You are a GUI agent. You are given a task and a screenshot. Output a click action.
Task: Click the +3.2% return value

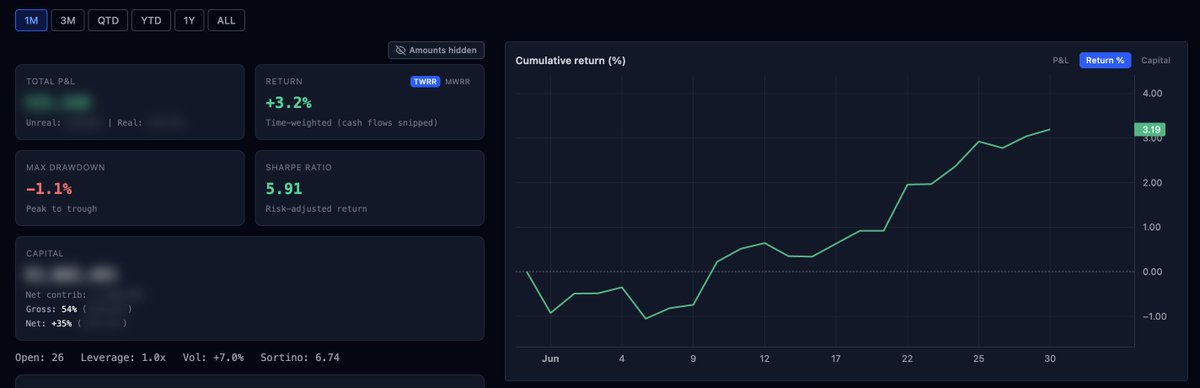pos(288,102)
